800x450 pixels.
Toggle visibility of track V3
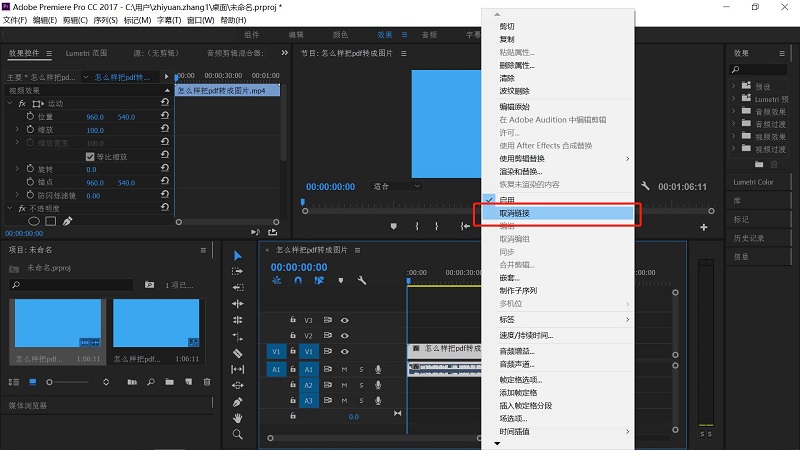345,320
